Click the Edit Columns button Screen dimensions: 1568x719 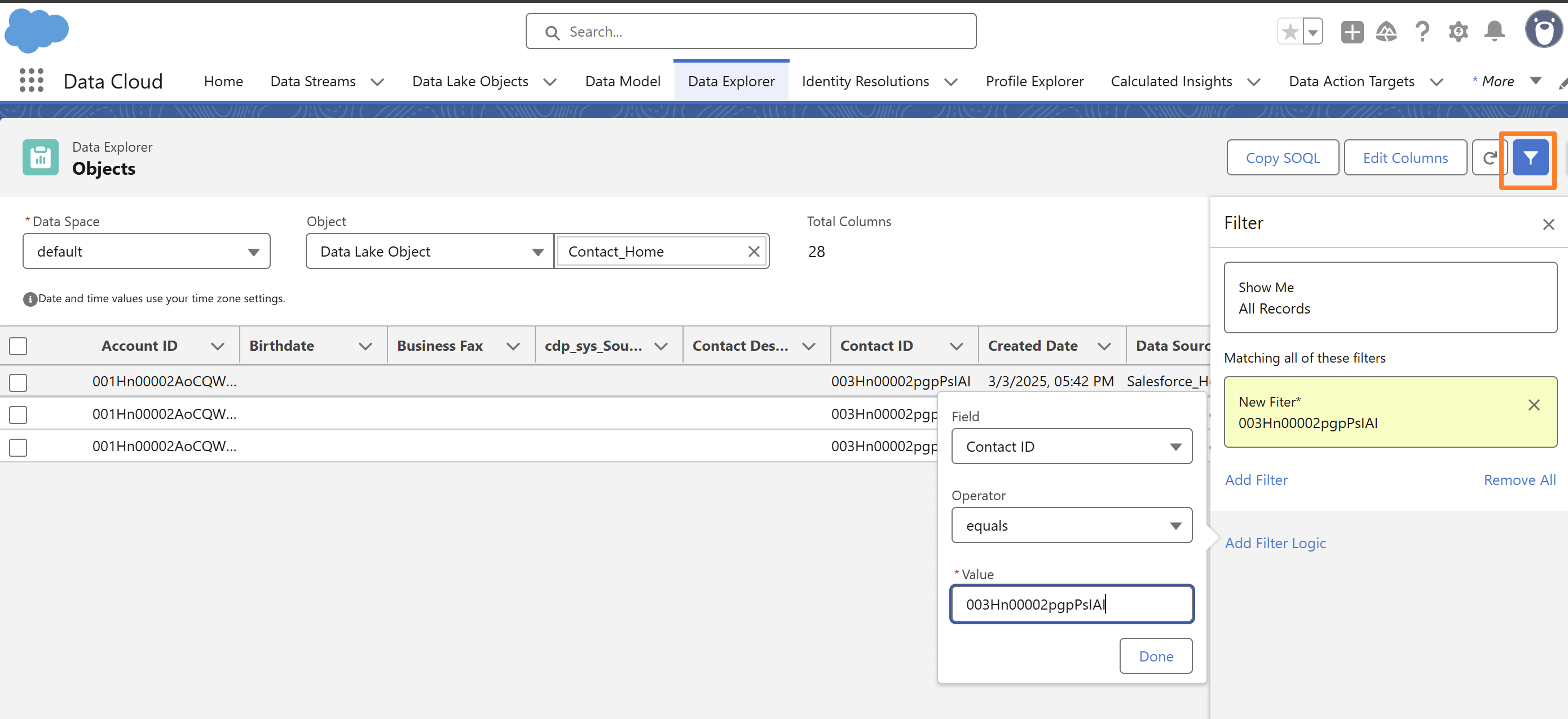point(1405,158)
